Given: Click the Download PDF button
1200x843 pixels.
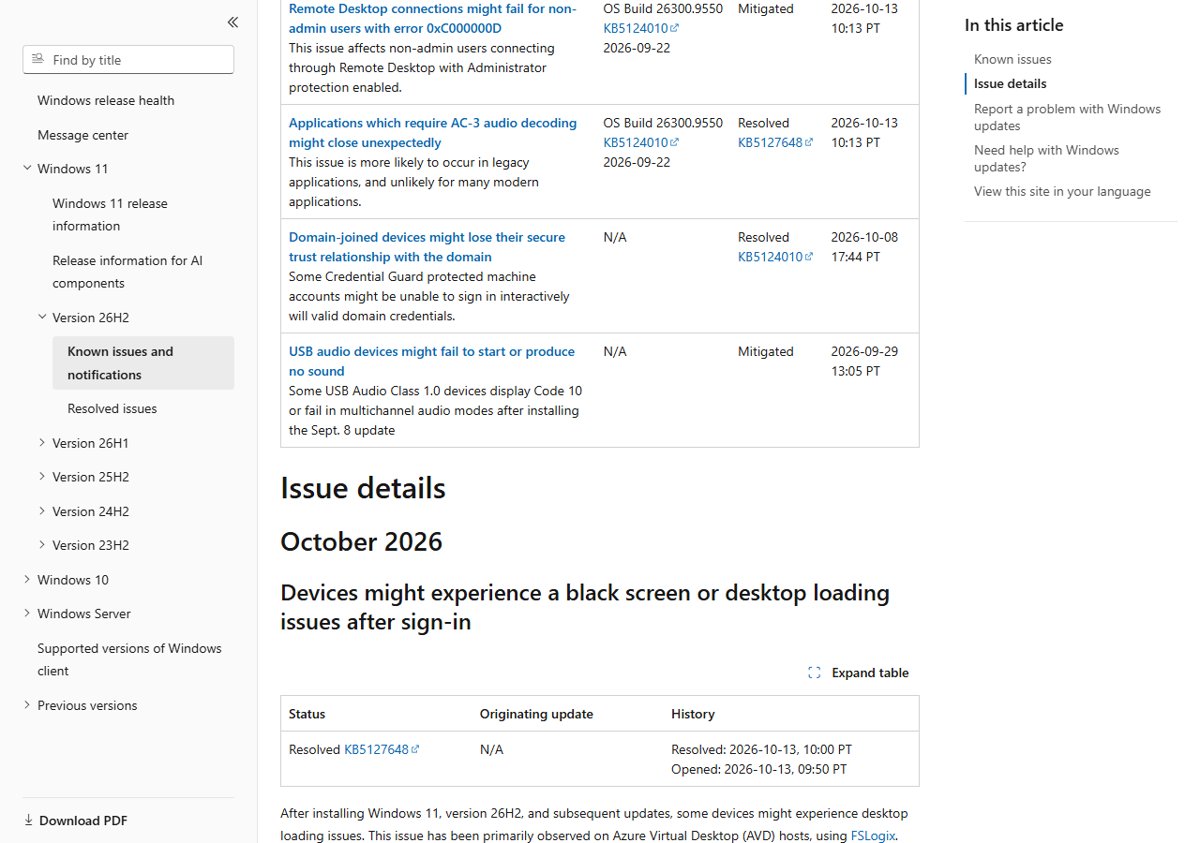Looking at the screenshot, I should tap(76, 821).
